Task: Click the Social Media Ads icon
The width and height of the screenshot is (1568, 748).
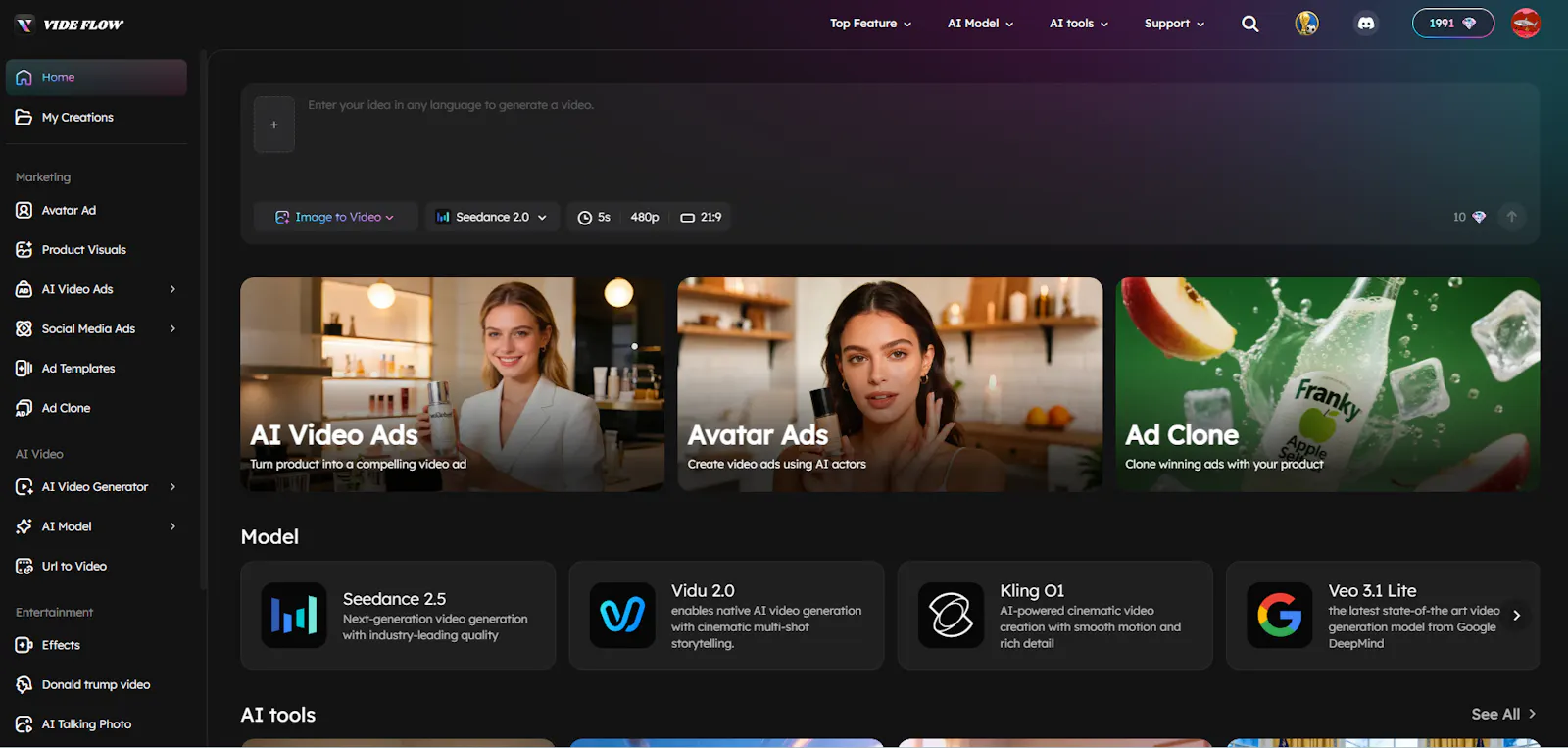Action: tap(24, 328)
